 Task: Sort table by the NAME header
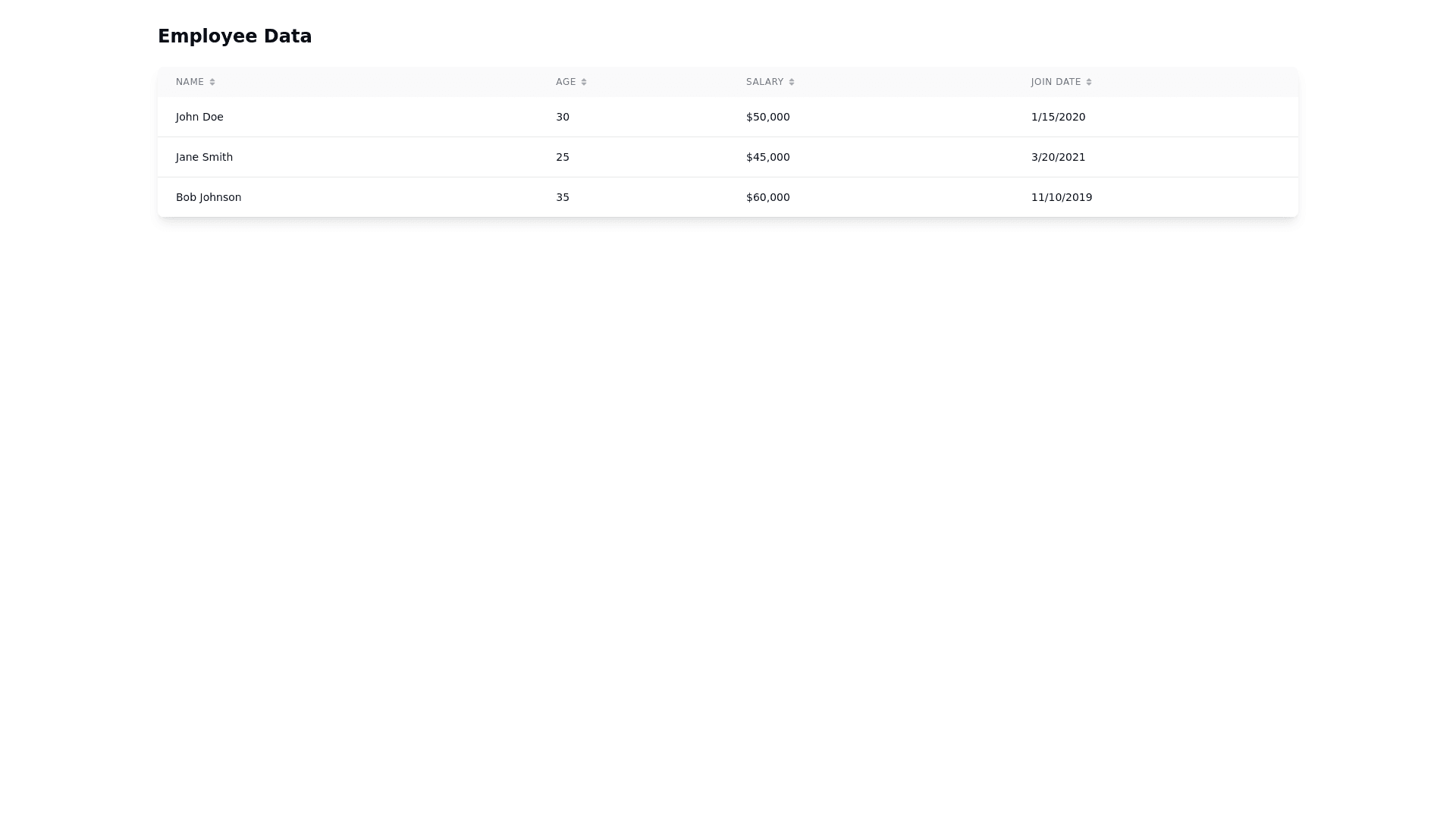[x=190, y=82]
